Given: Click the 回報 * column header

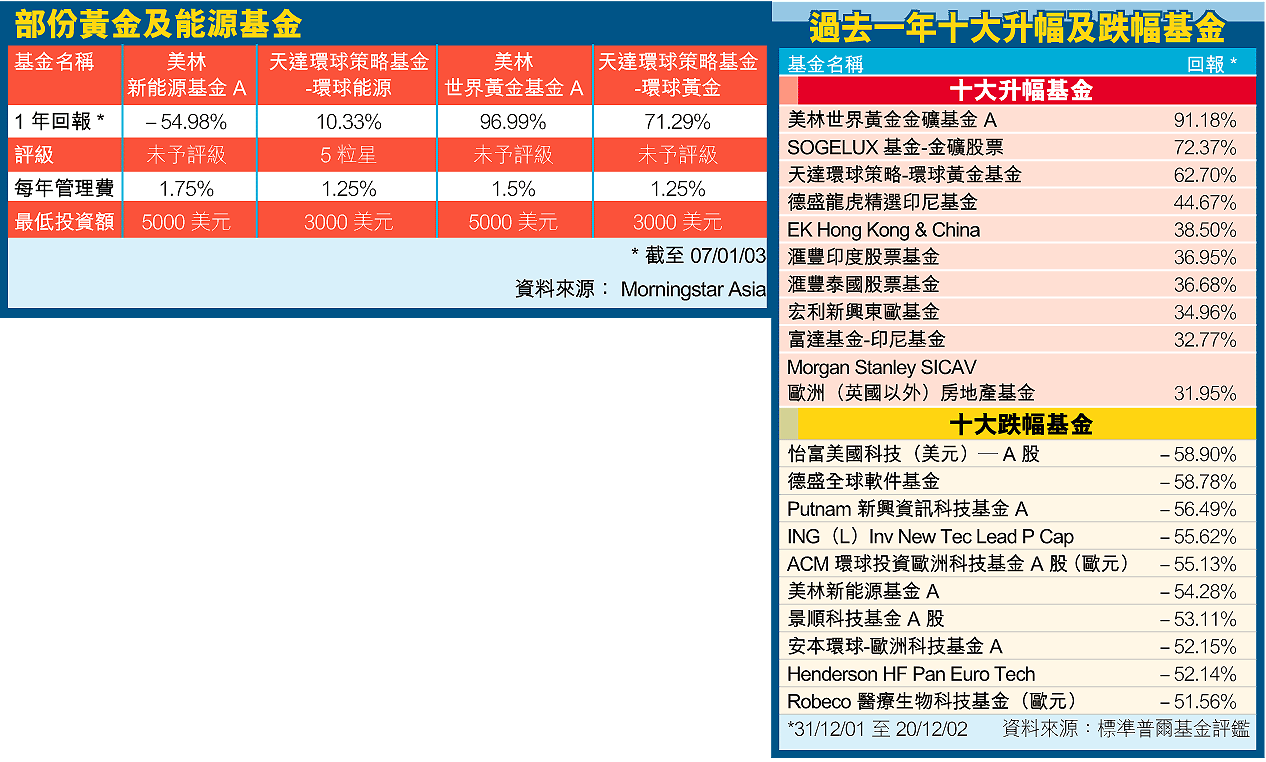Looking at the screenshot, I should 1211,64.
